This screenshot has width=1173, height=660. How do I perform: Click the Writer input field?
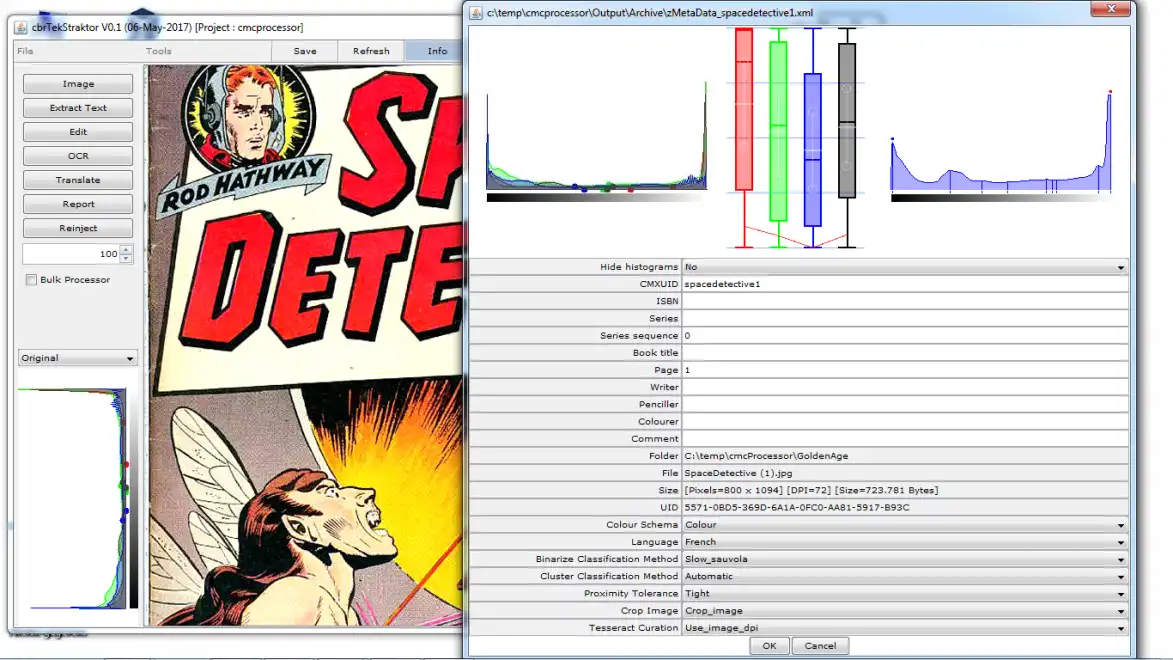[x=904, y=387]
